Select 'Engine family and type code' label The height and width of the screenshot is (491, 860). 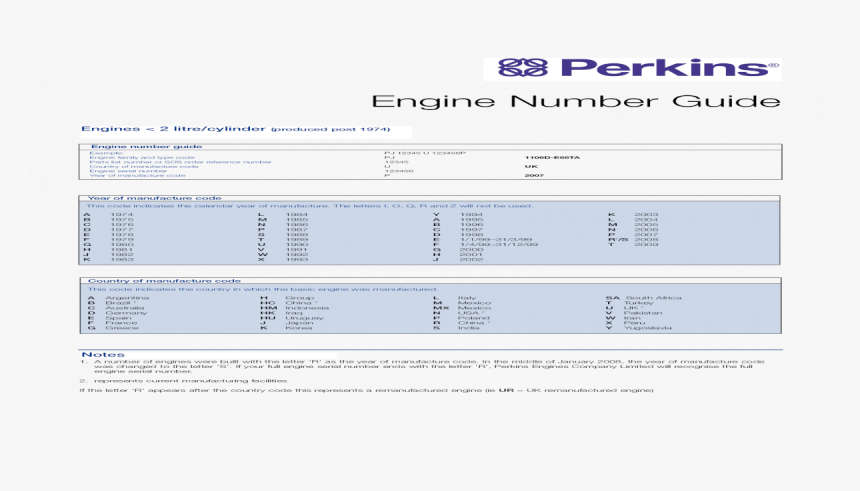click(142, 157)
